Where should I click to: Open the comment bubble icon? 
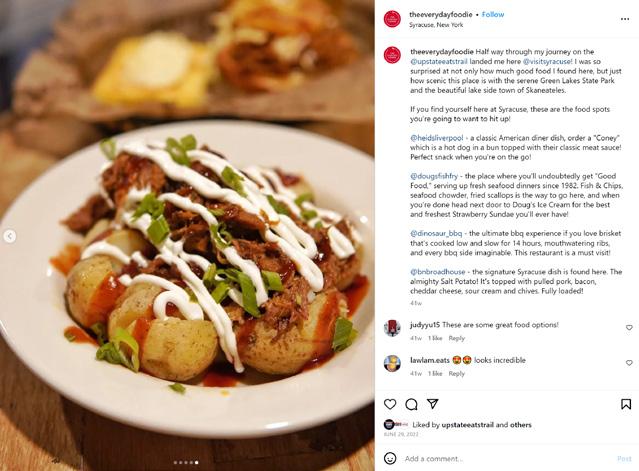point(411,404)
